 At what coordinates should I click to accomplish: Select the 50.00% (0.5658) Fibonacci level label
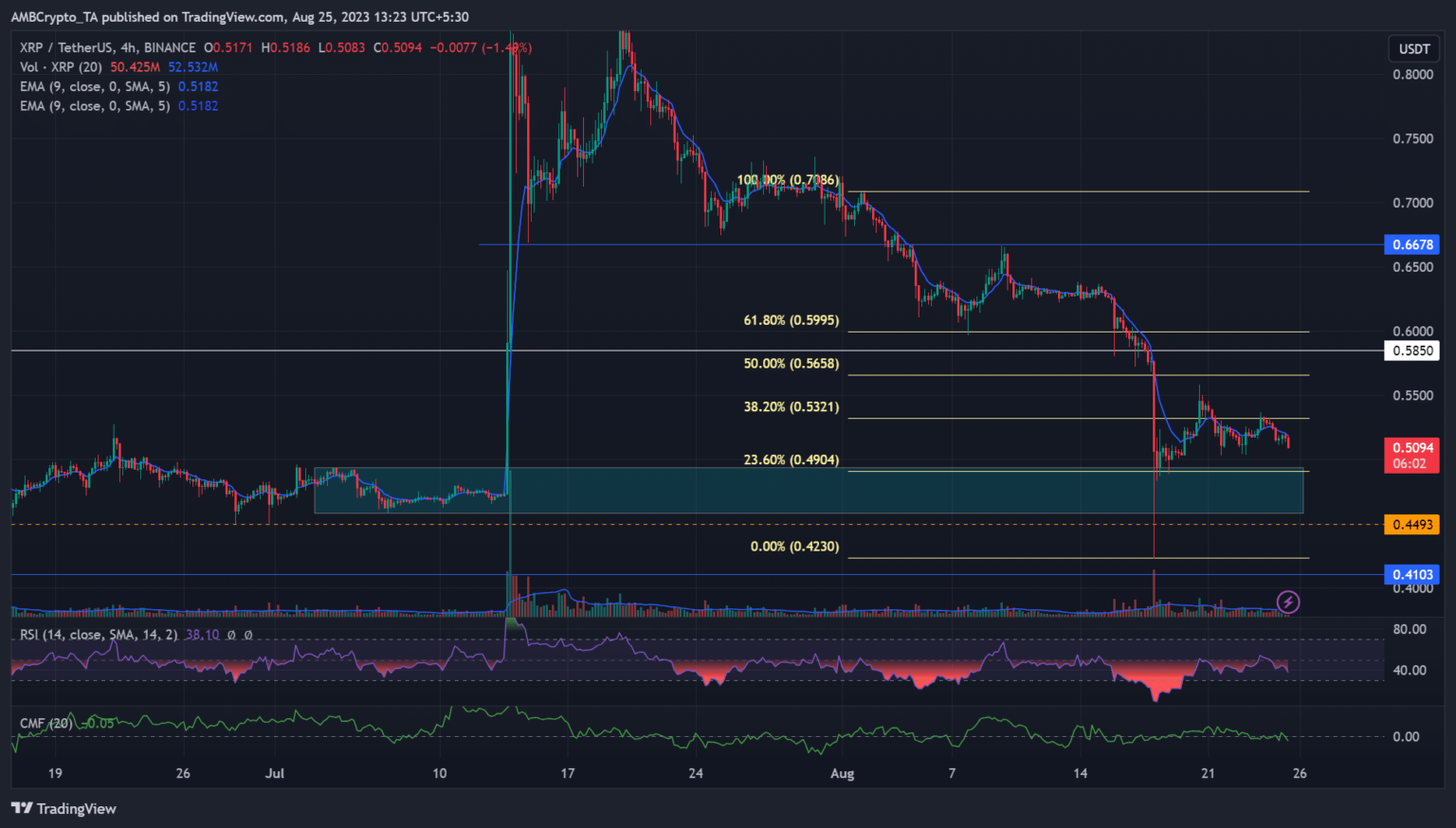point(791,364)
